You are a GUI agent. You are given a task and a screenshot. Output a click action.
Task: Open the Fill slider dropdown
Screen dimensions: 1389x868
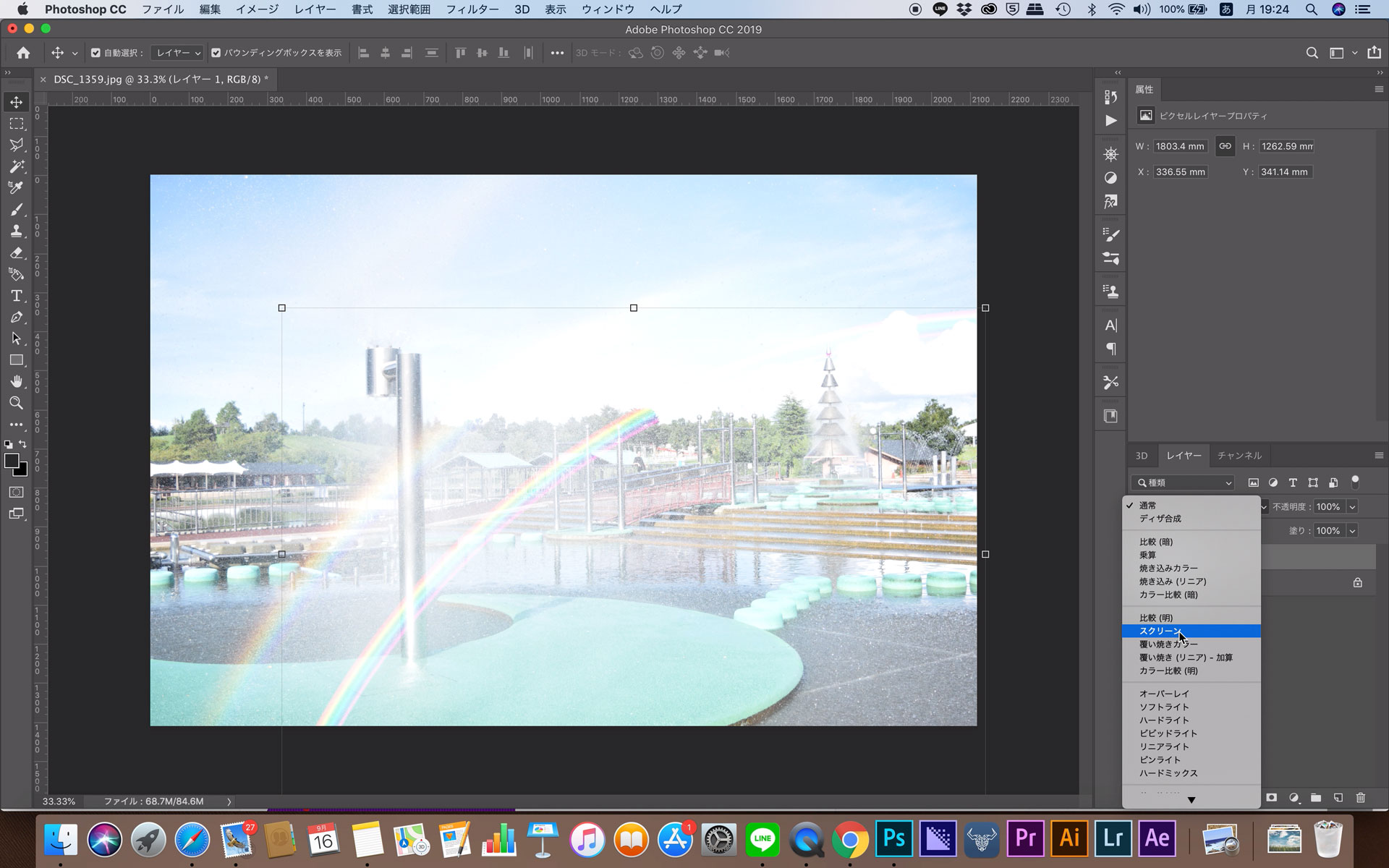tap(1352, 531)
